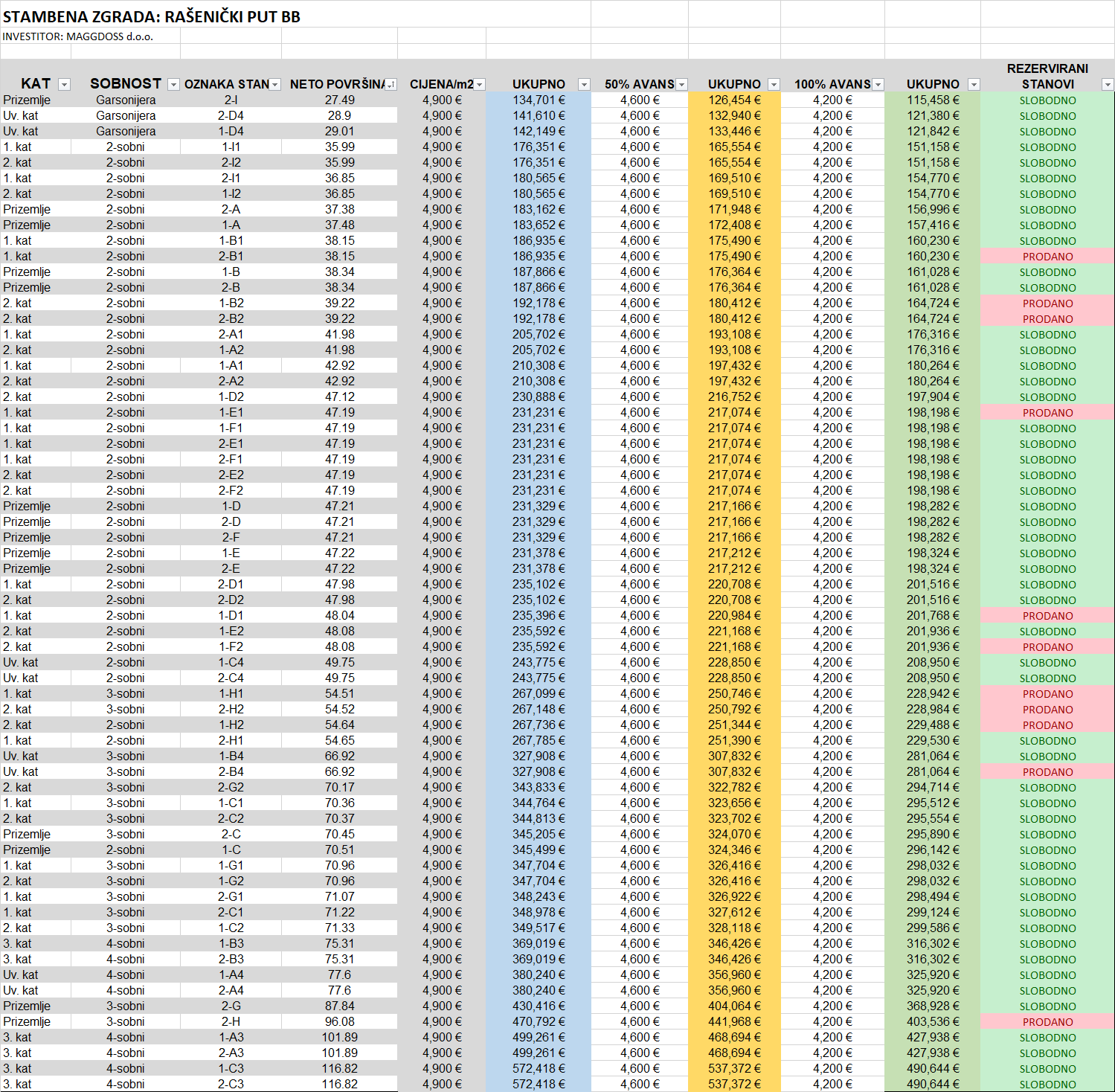The image size is (1115, 1092).
Task: Open filter arrow of green UKUPNO column
Action: [974, 85]
